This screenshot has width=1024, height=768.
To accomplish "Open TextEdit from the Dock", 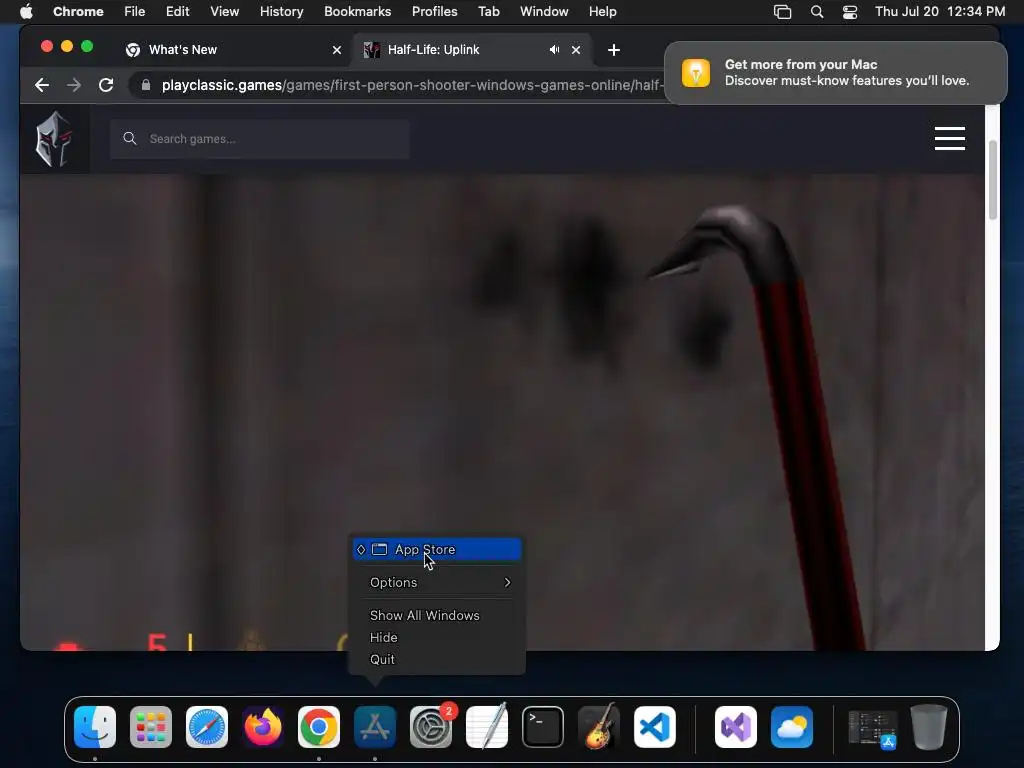I will point(487,727).
